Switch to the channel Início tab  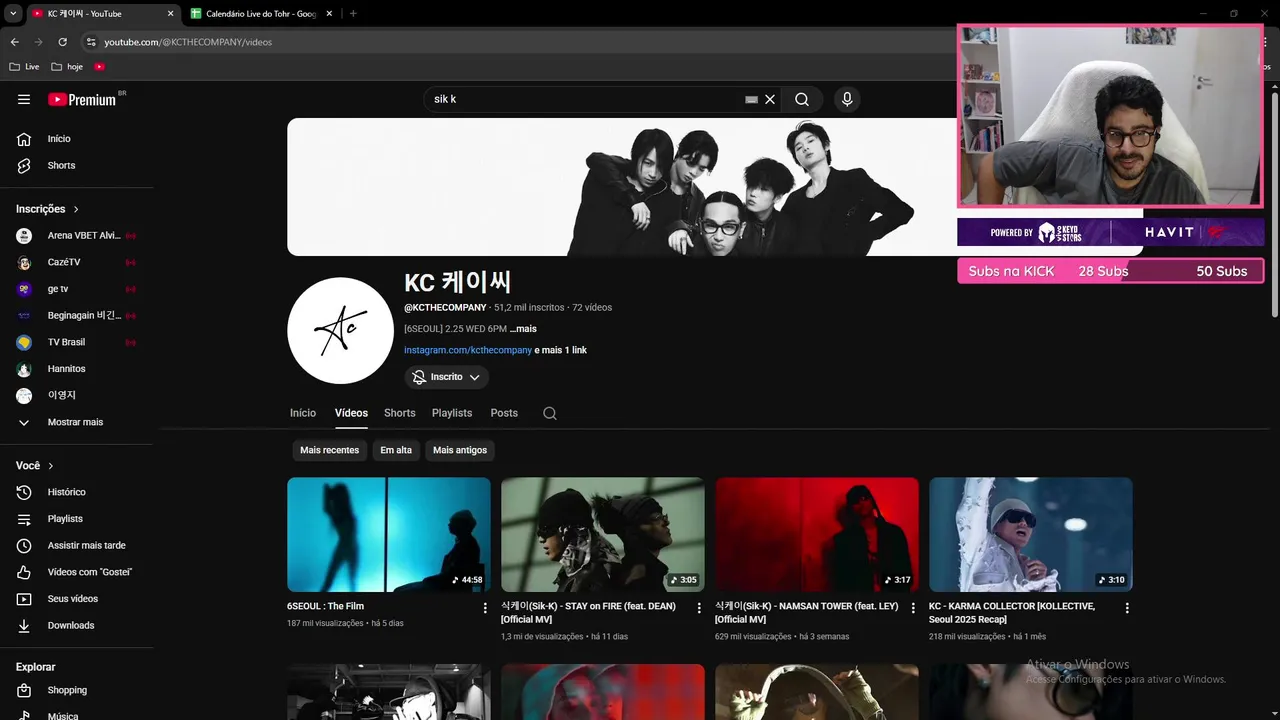click(x=303, y=413)
